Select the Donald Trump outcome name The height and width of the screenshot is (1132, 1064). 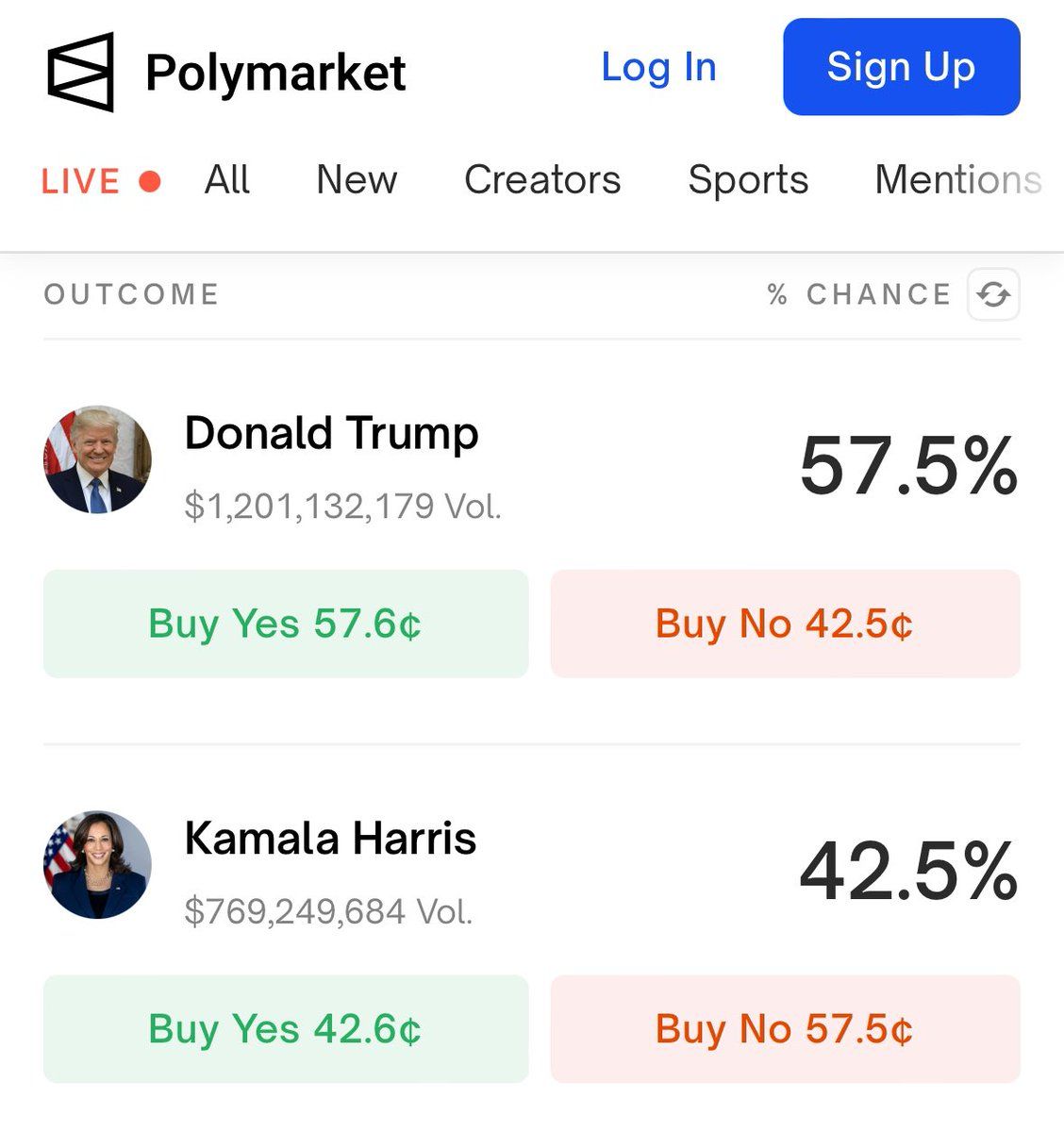click(x=331, y=435)
